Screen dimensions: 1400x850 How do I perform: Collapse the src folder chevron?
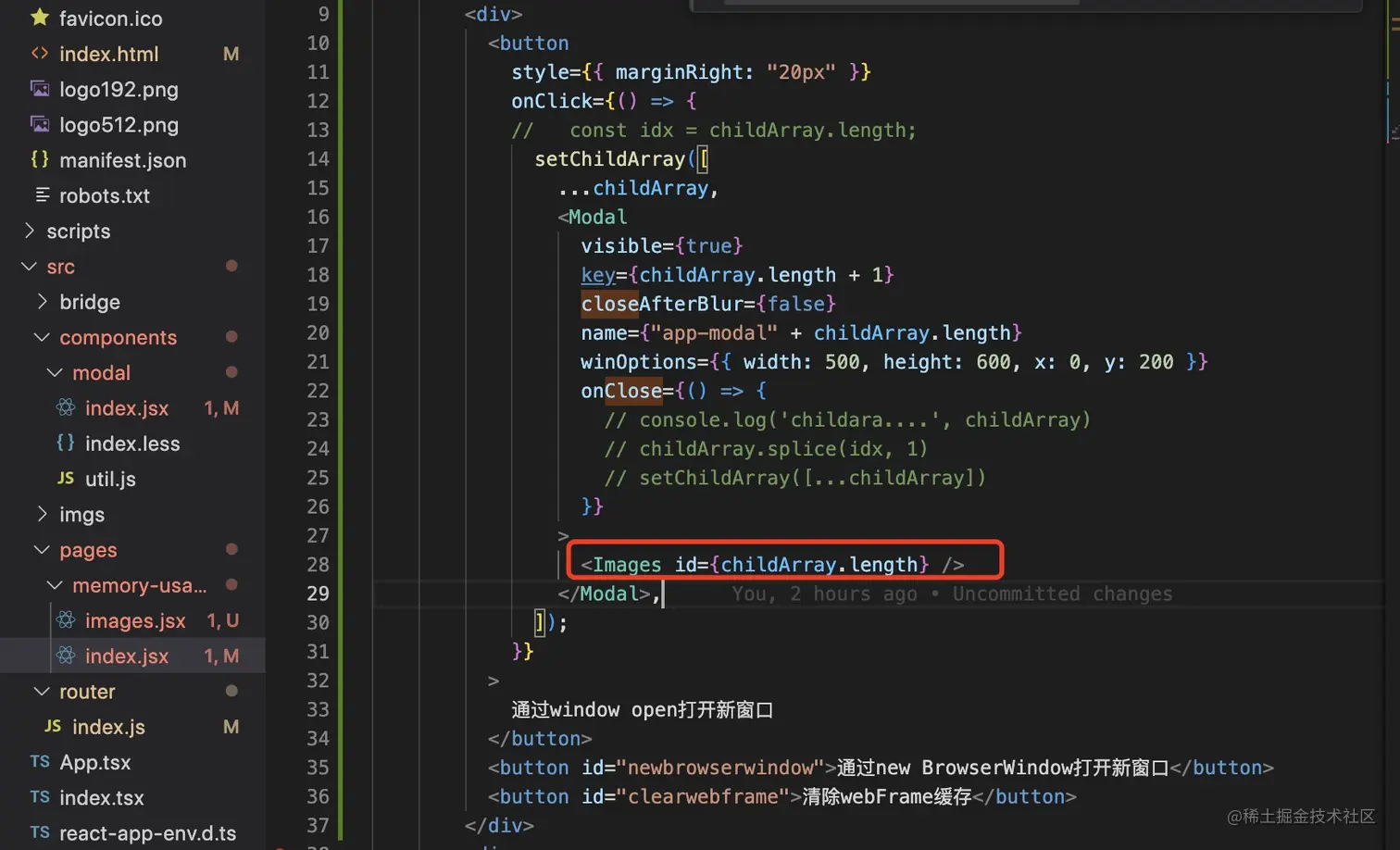pos(29,266)
